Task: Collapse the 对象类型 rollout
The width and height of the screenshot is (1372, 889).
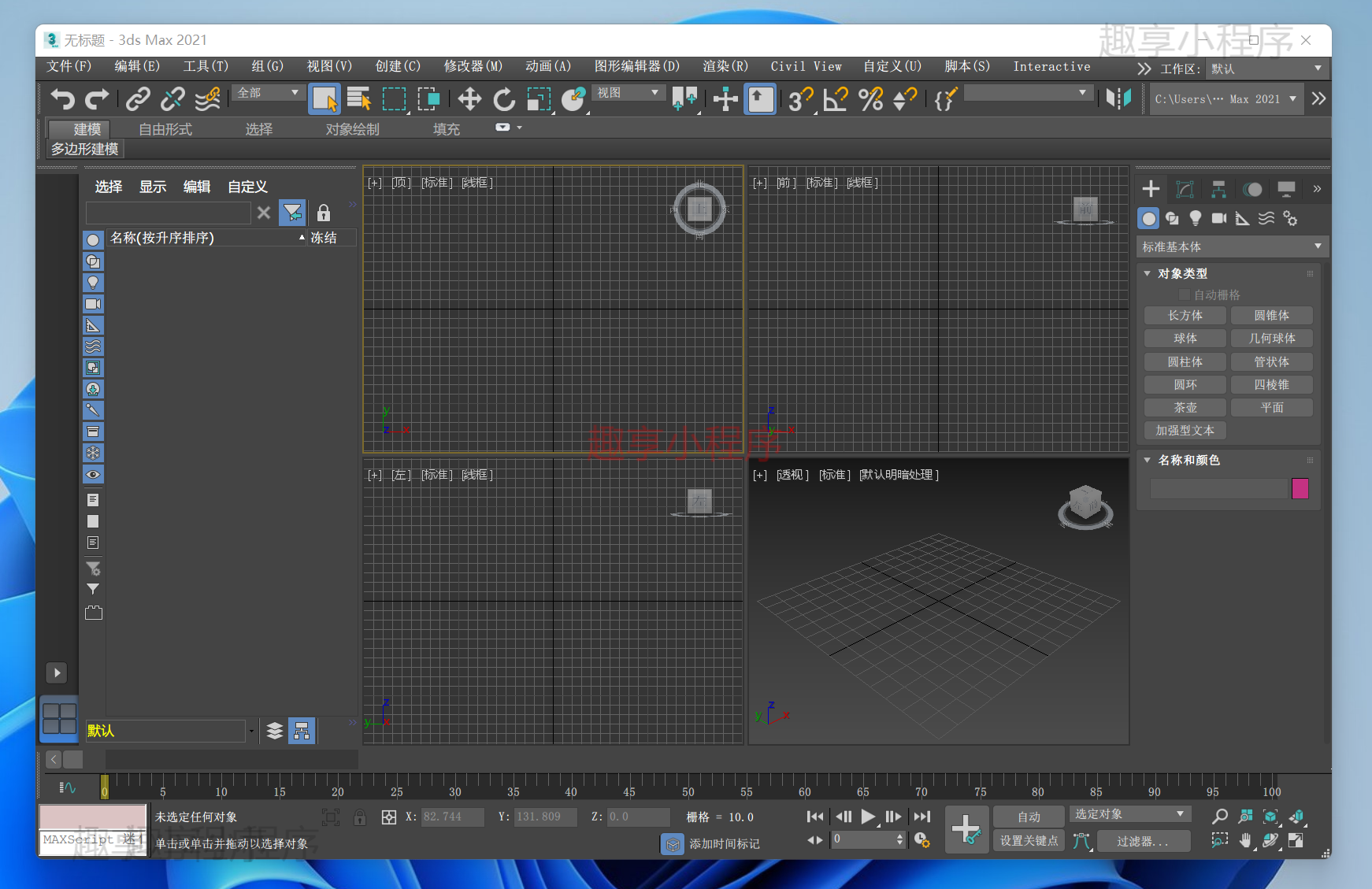Action: tap(1147, 273)
